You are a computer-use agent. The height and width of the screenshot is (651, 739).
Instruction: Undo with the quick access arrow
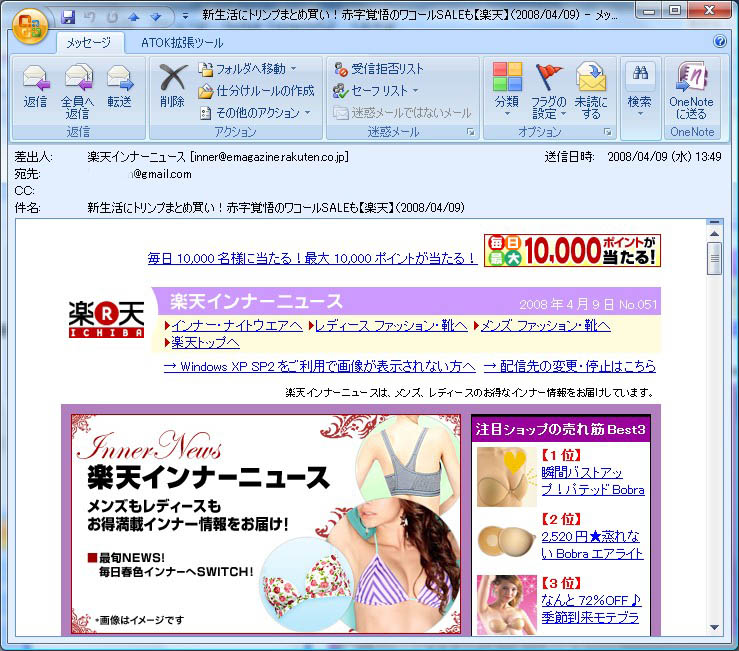(90, 17)
